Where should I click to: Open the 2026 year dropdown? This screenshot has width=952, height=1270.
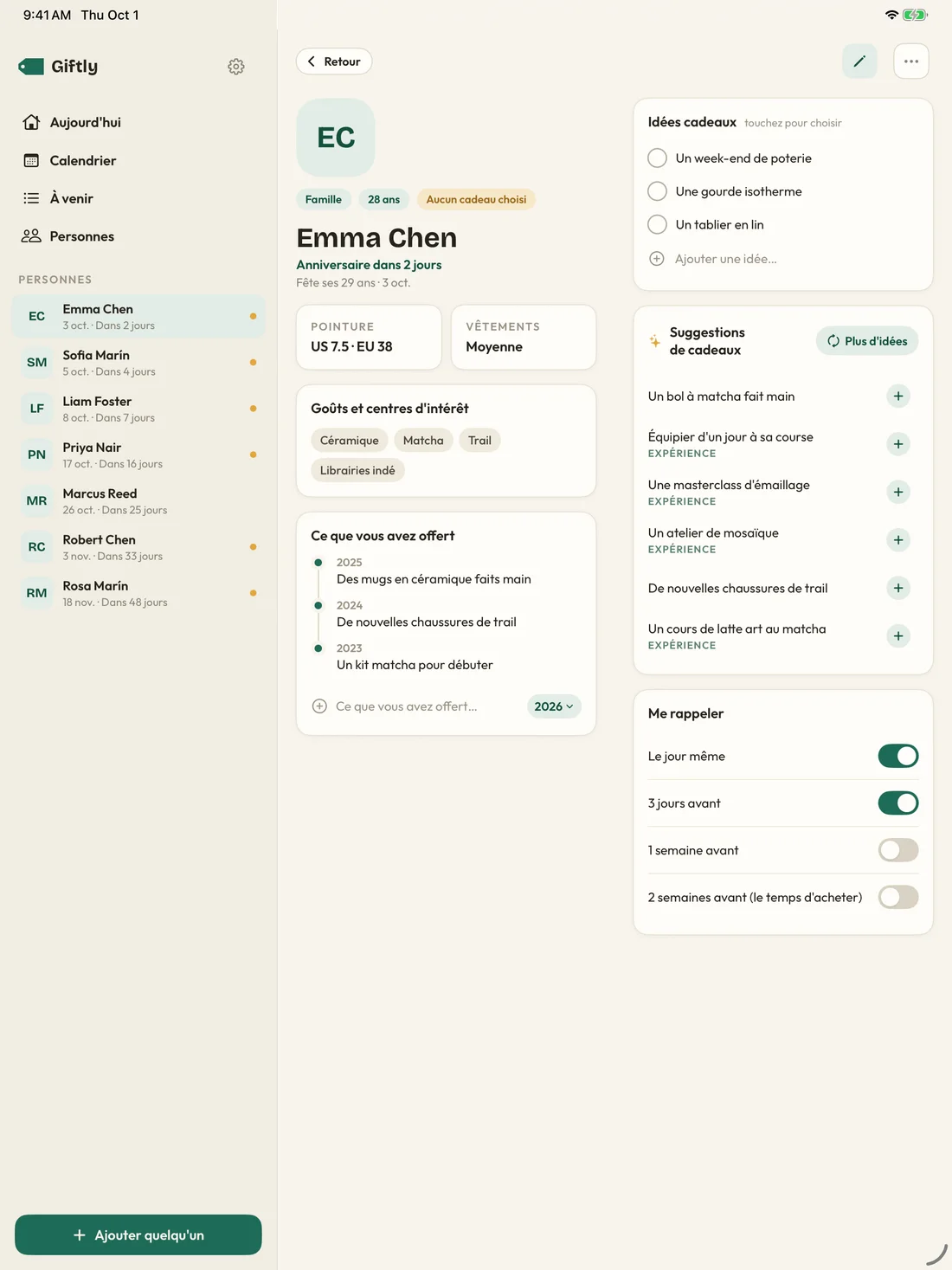pyautogui.click(x=554, y=706)
